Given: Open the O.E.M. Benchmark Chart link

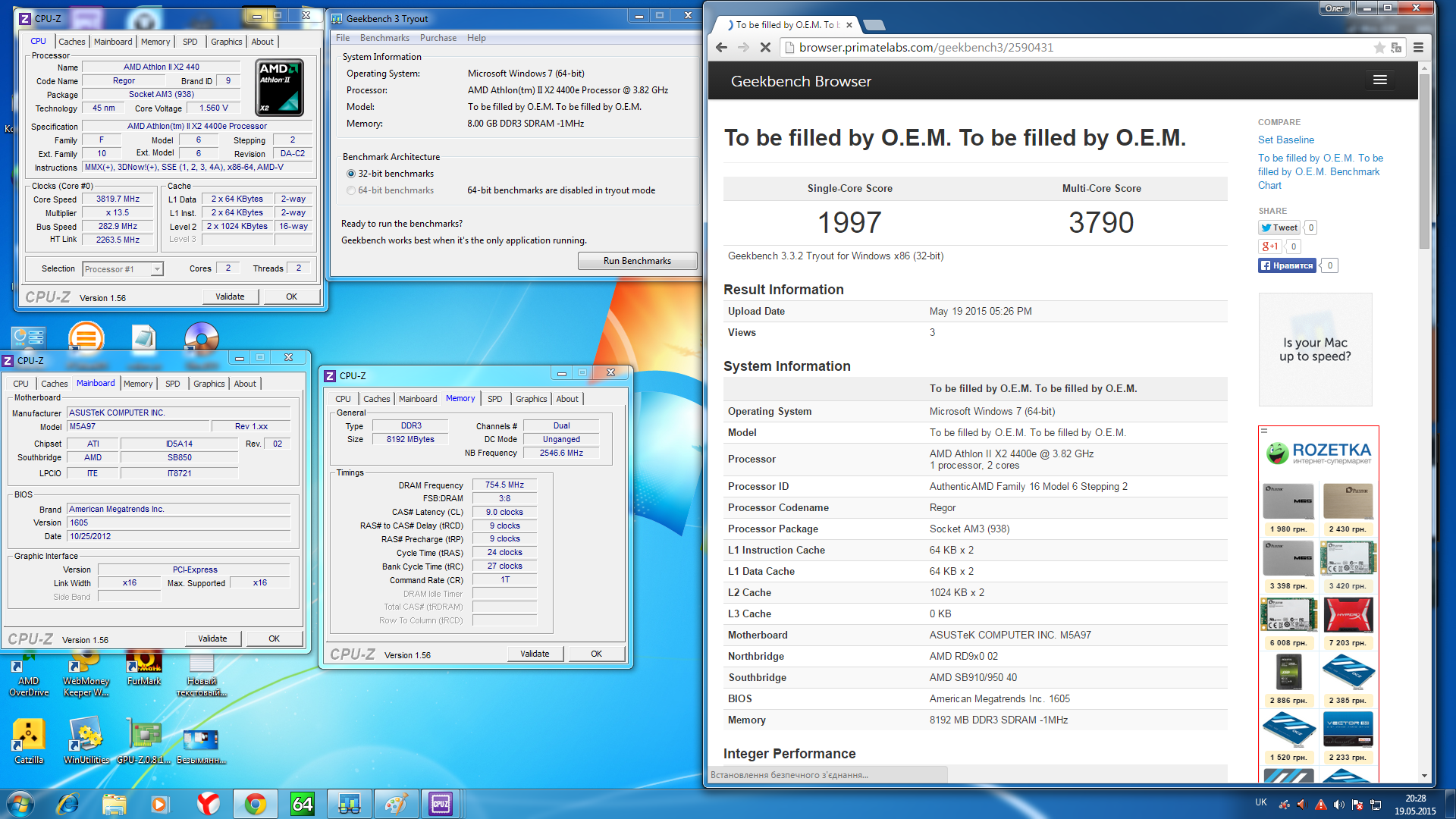Looking at the screenshot, I should (x=1320, y=171).
